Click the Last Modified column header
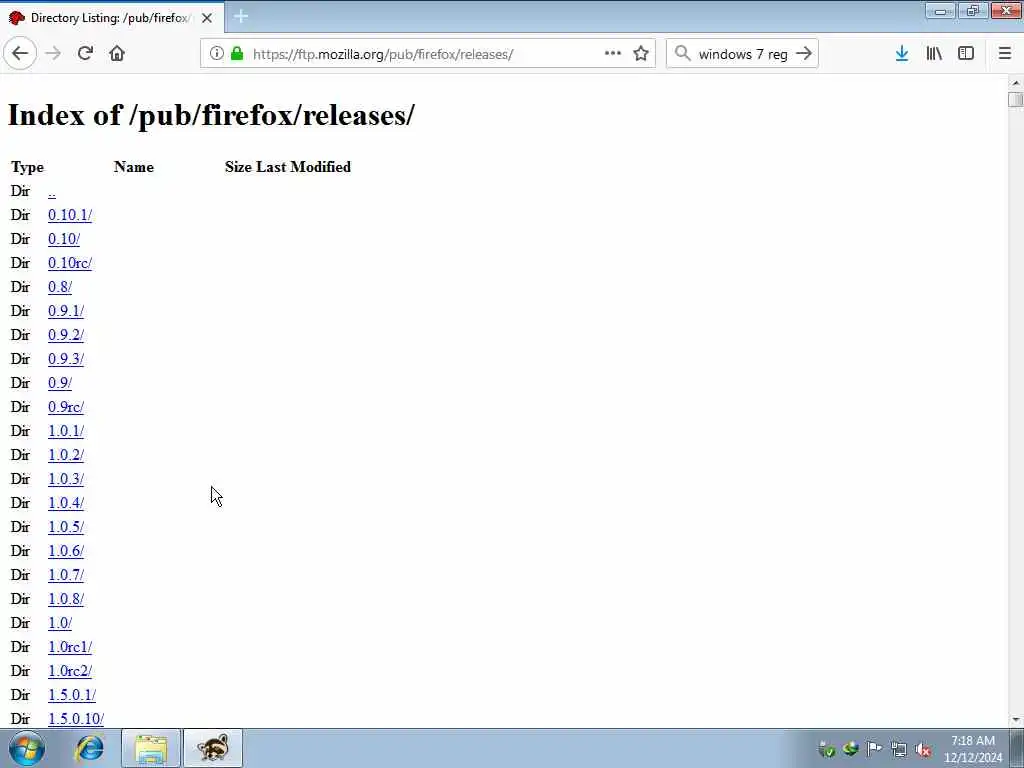The height and width of the screenshot is (768, 1024). 304,167
